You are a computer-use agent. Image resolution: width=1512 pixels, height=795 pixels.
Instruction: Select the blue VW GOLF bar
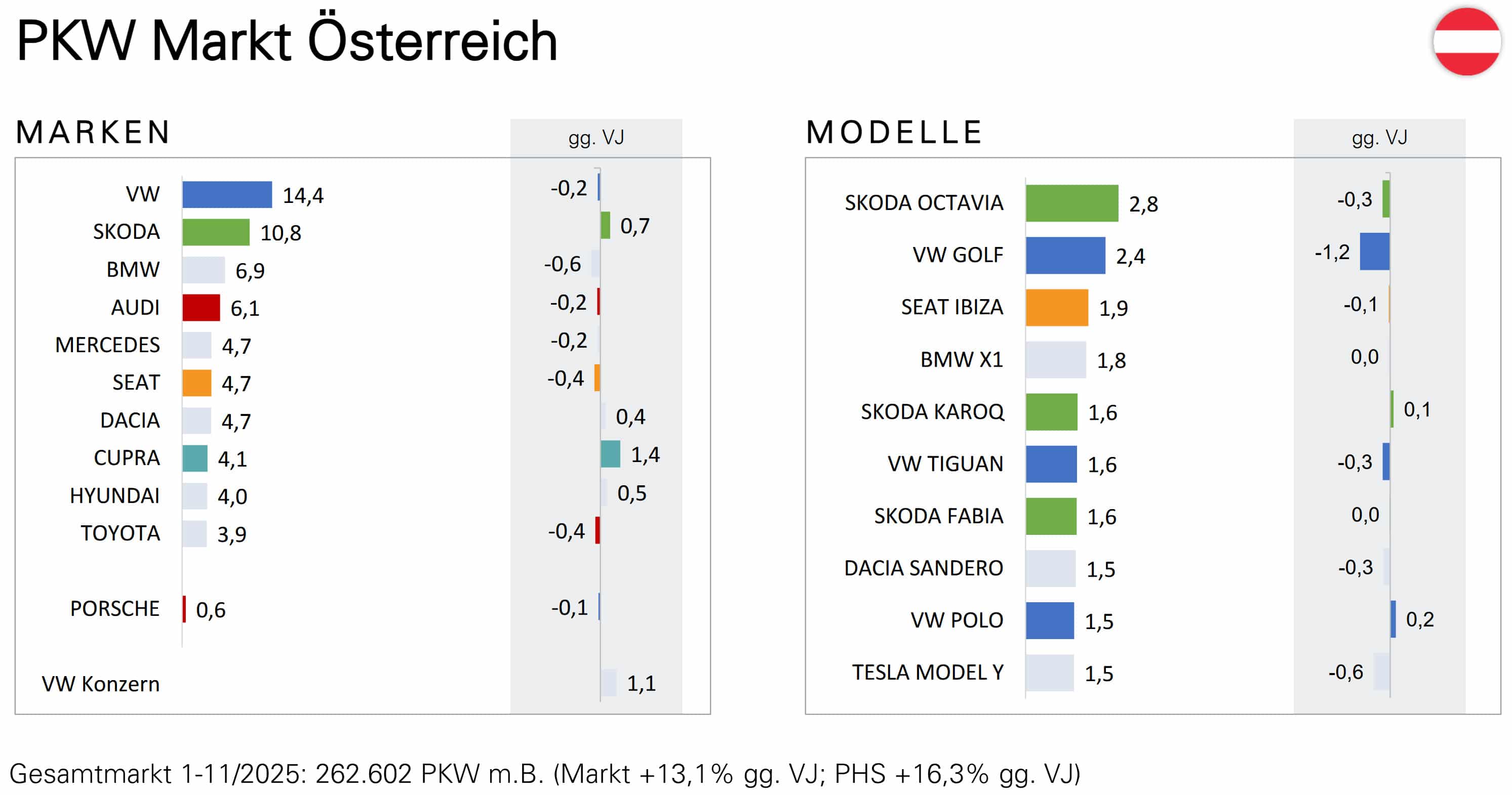click(x=1065, y=255)
